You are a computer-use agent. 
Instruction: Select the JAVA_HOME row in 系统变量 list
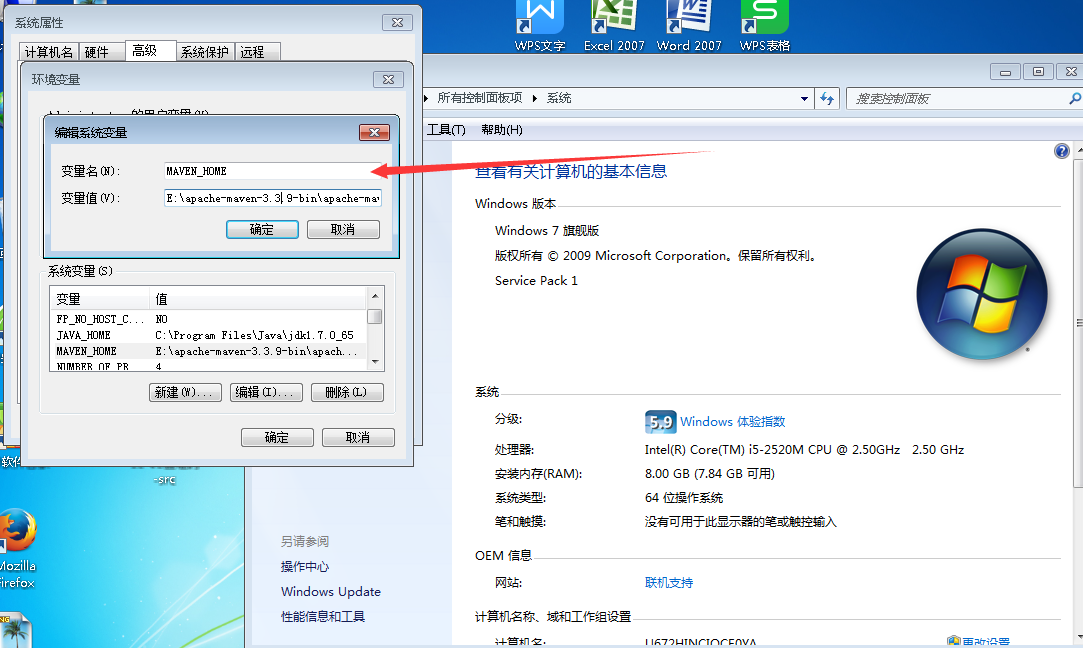150,335
